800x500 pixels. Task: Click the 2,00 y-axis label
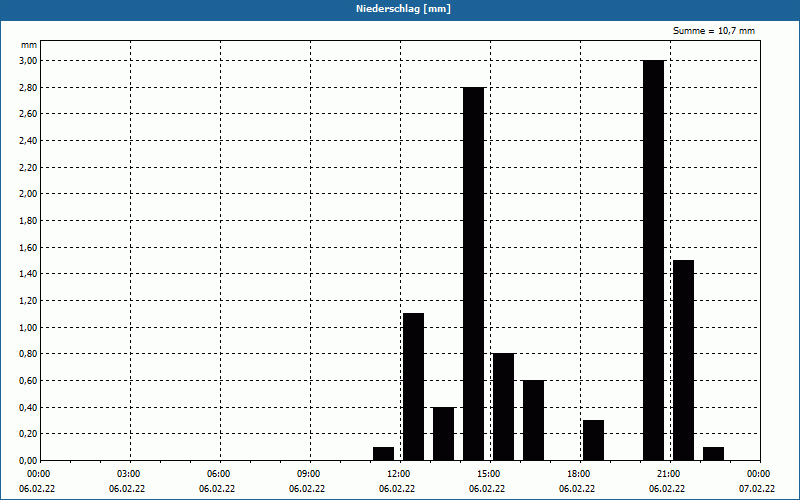click(x=28, y=194)
